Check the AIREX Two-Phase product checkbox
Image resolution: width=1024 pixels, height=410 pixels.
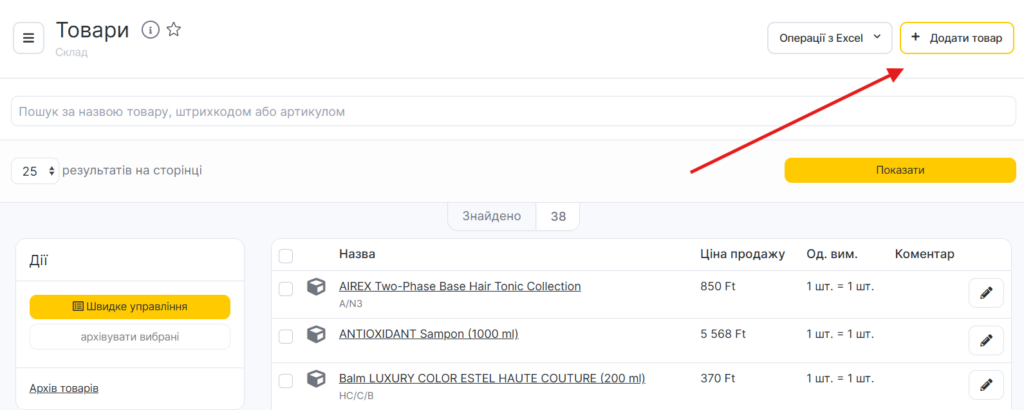coord(286,289)
